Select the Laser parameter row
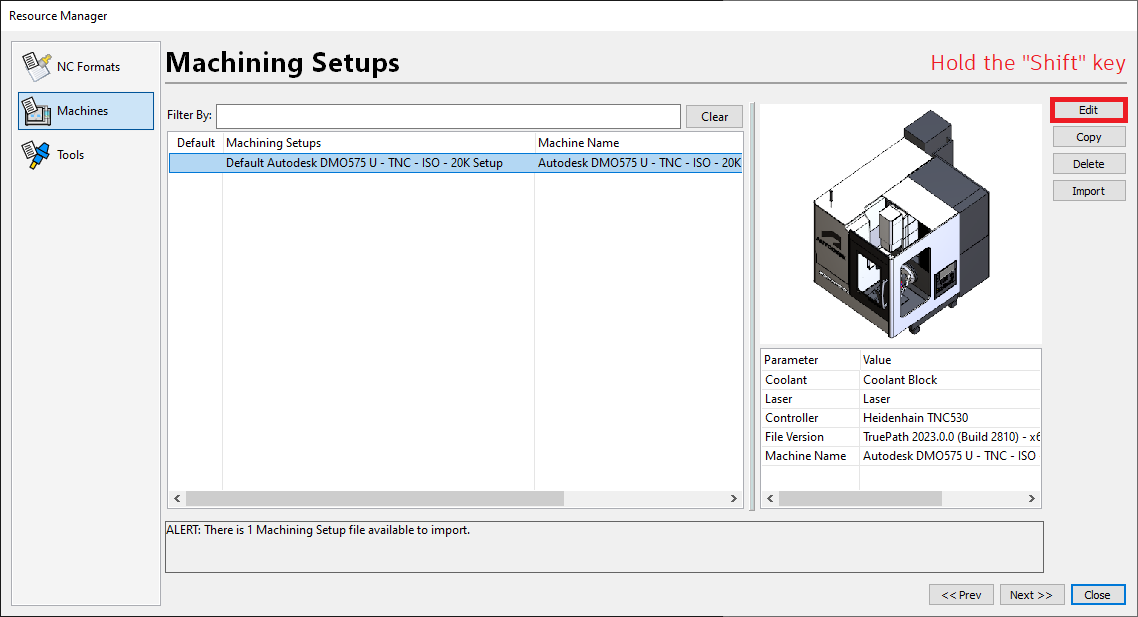The image size is (1138, 617). pyautogui.click(x=901, y=399)
